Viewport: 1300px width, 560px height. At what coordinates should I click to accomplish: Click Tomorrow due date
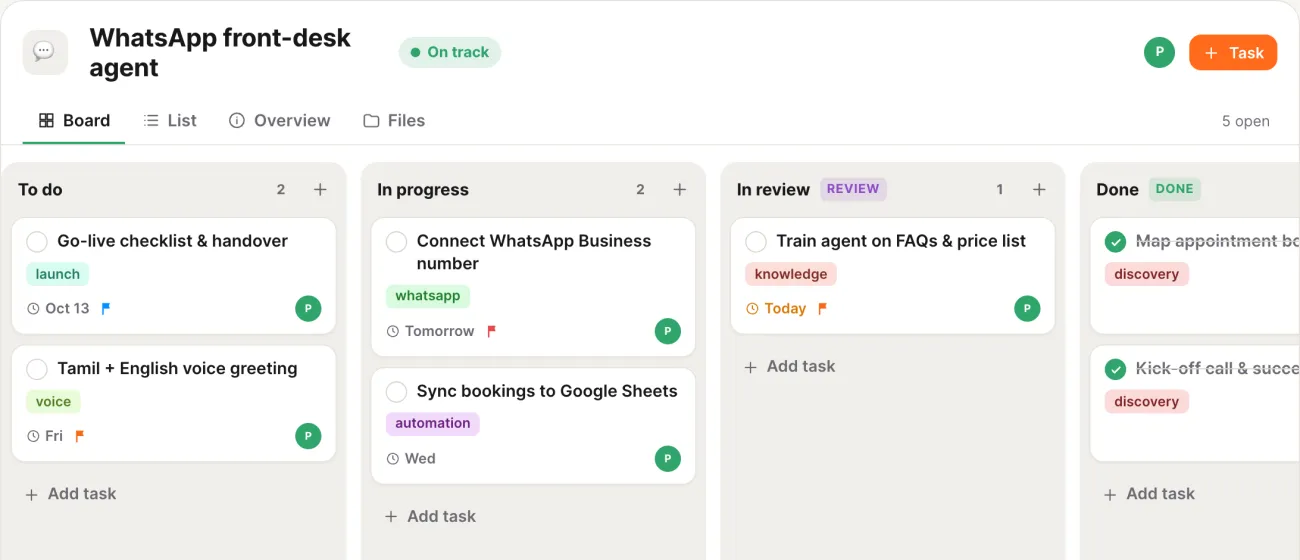(430, 331)
